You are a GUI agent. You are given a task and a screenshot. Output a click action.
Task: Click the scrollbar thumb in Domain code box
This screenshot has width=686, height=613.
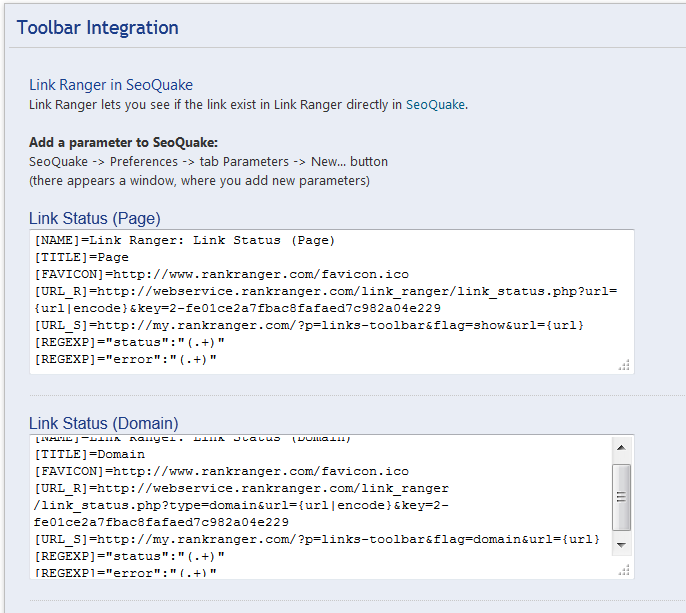pyautogui.click(x=621, y=496)
